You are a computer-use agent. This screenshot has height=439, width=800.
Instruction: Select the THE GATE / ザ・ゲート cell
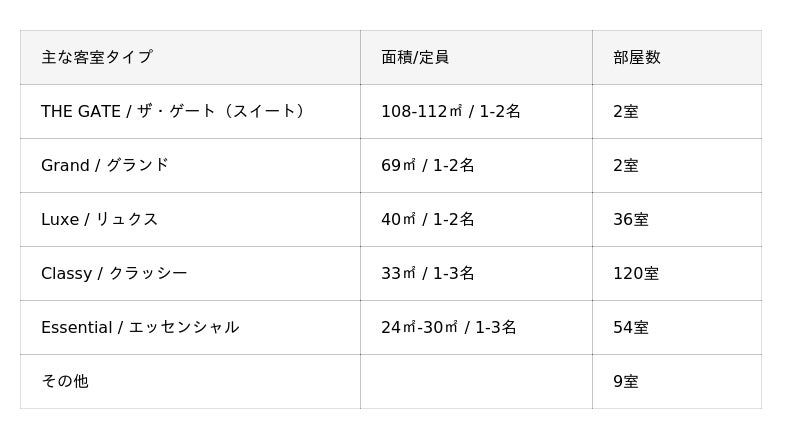tap(173, 112)
